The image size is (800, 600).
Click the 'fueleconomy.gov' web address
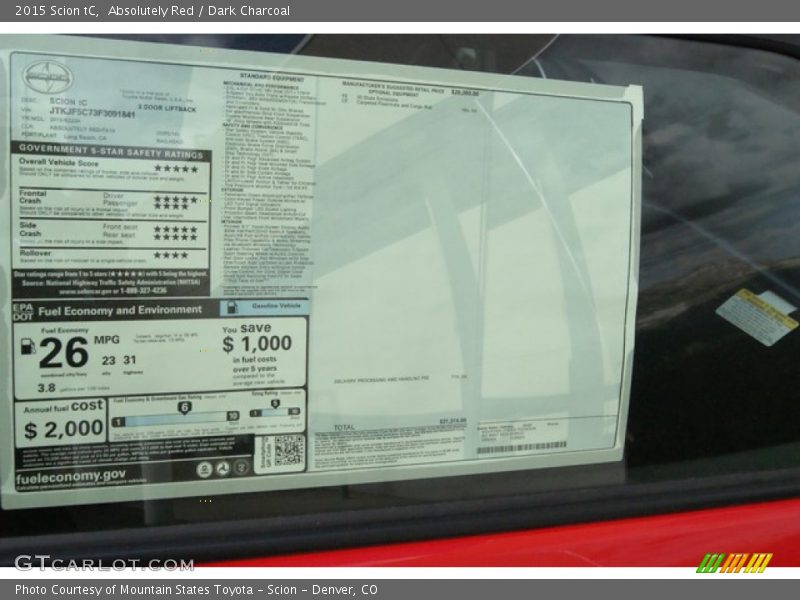click(70, 477)
